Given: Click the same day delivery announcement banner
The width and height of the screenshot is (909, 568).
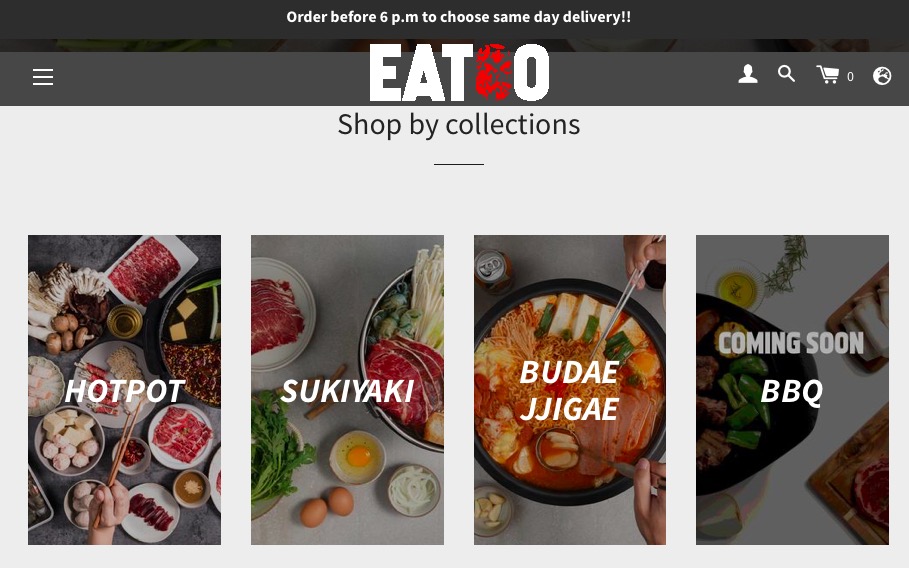Looking at the screenshot, I should coord(459,17).
